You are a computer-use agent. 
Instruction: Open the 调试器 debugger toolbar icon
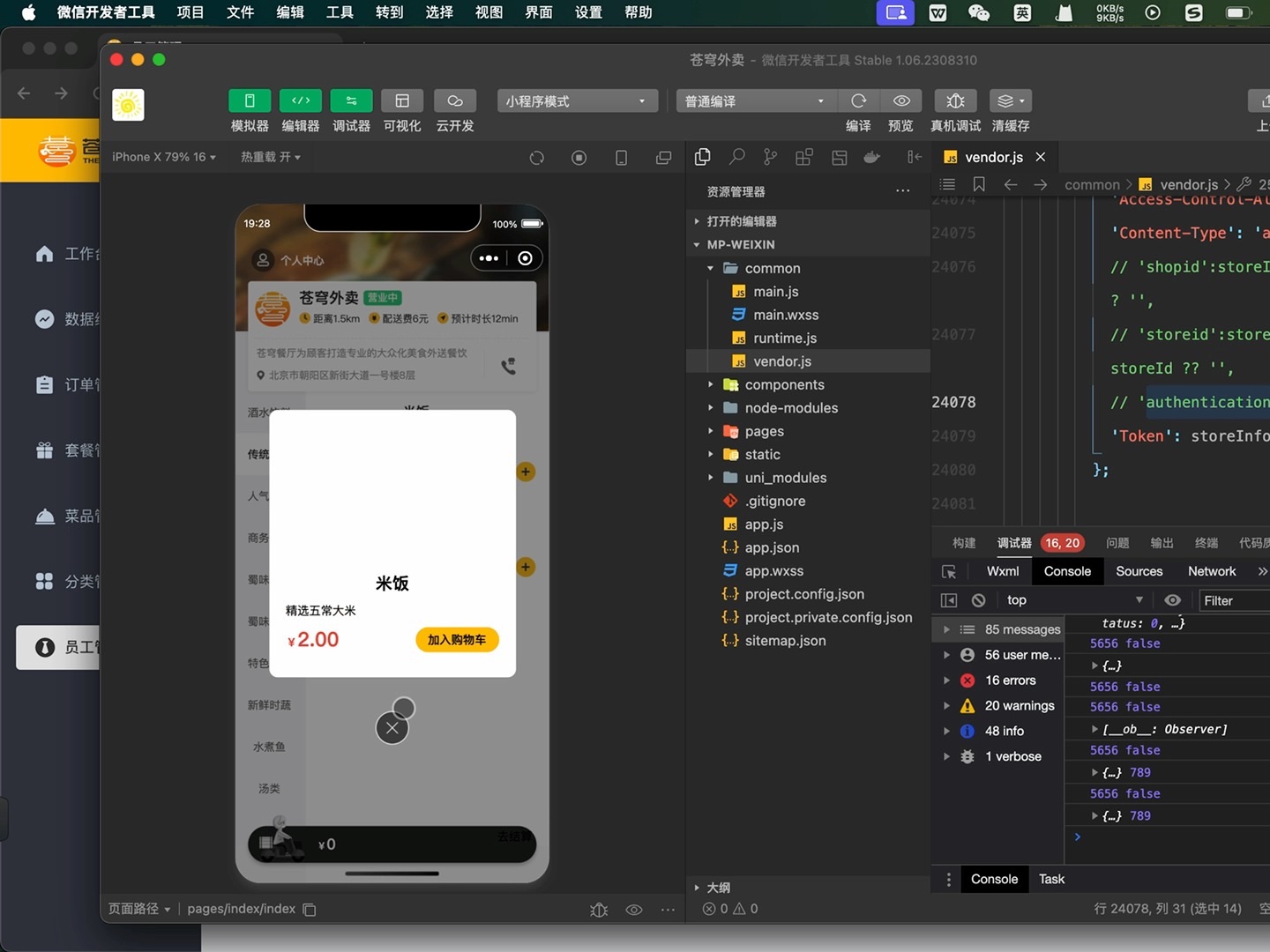click(x=351, y=100)
